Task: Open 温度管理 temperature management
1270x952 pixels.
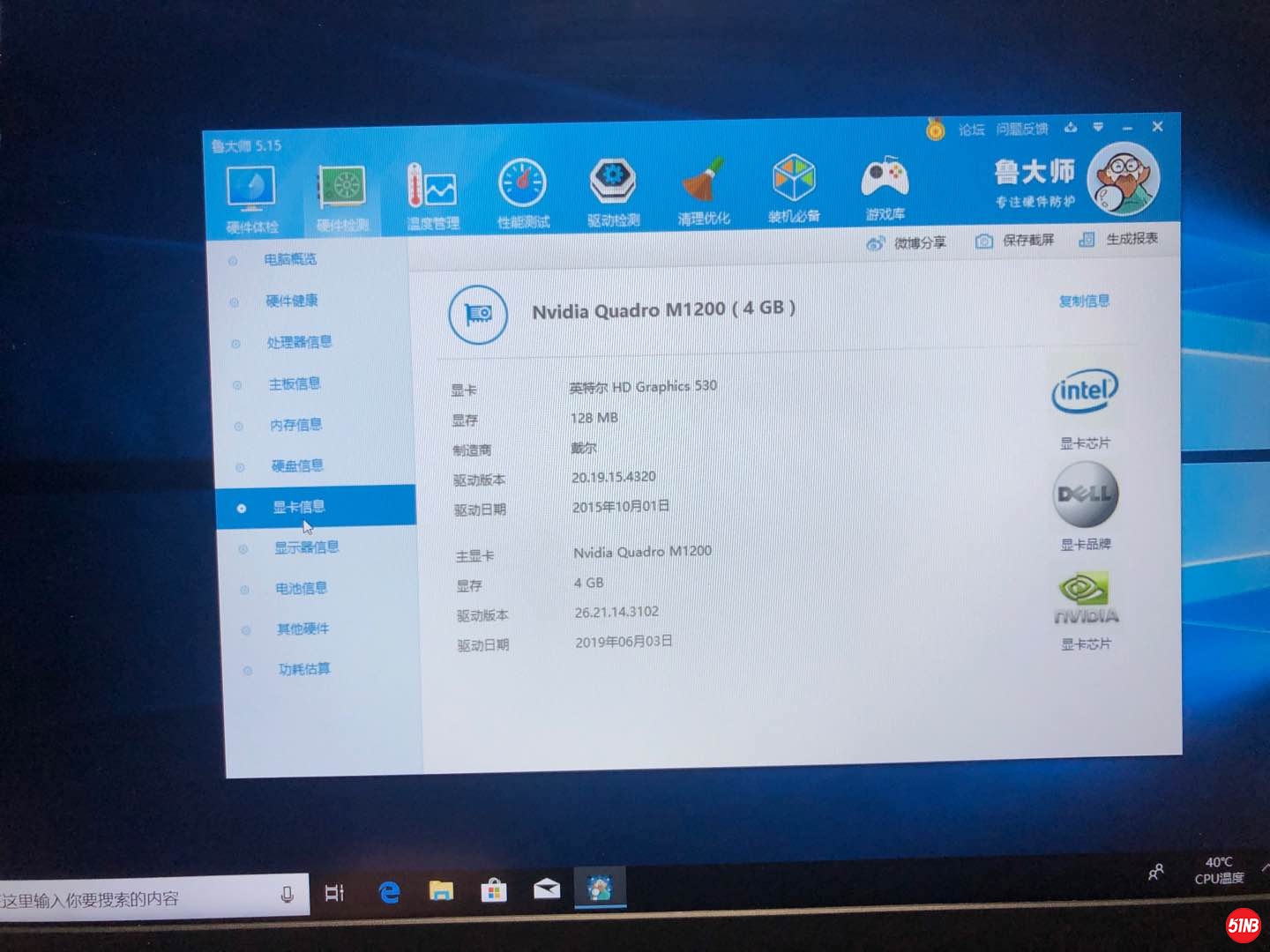Action: [432, 190]
